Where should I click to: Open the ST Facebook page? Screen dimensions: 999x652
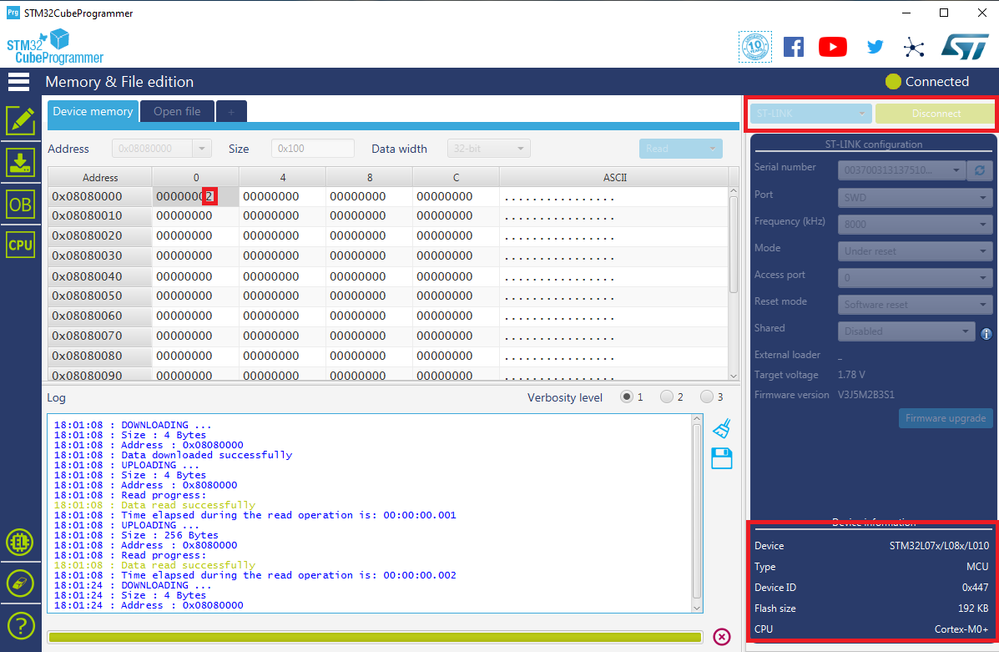(793, 47)
